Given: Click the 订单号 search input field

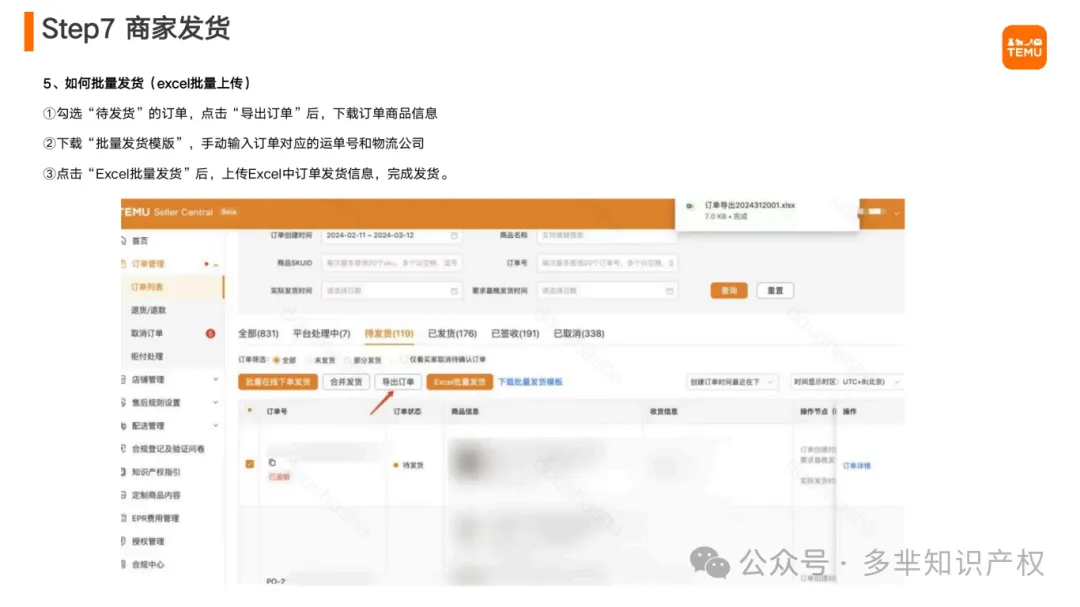Looking at the screenshot, I should click(x=607, y=263).
